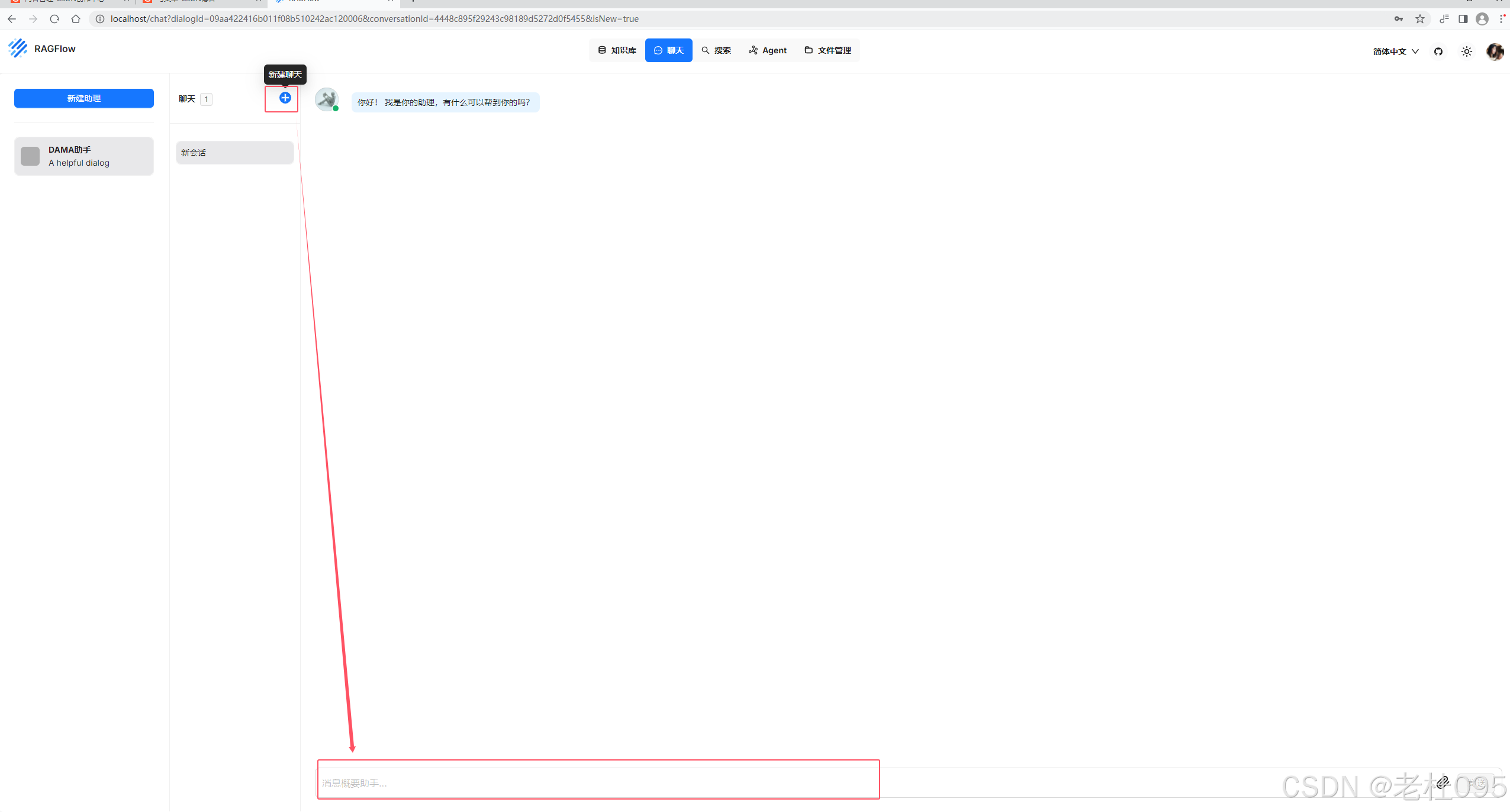Switch to the 搜索 tab
The image size is (1510, 812).
[x=716, y=50]
